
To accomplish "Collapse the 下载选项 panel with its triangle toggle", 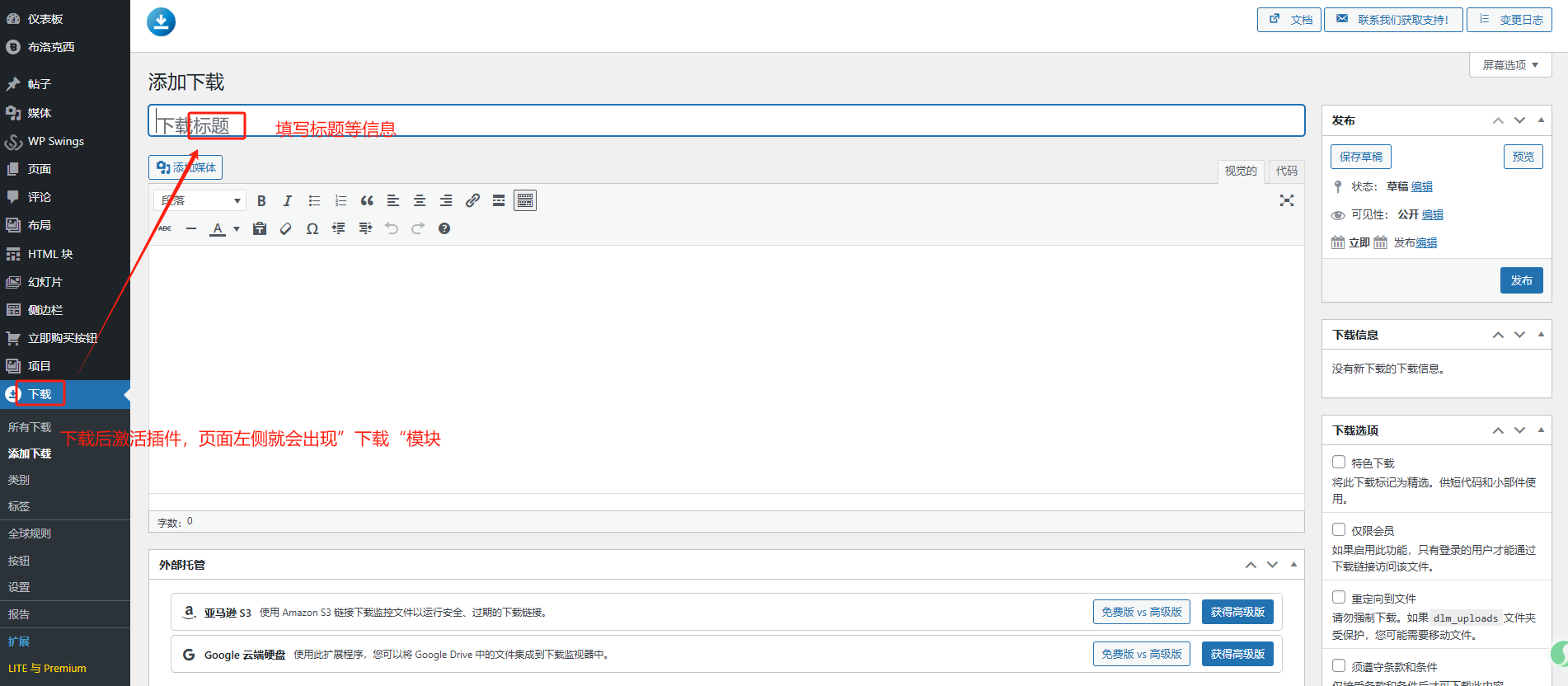I will [1541, 430].
